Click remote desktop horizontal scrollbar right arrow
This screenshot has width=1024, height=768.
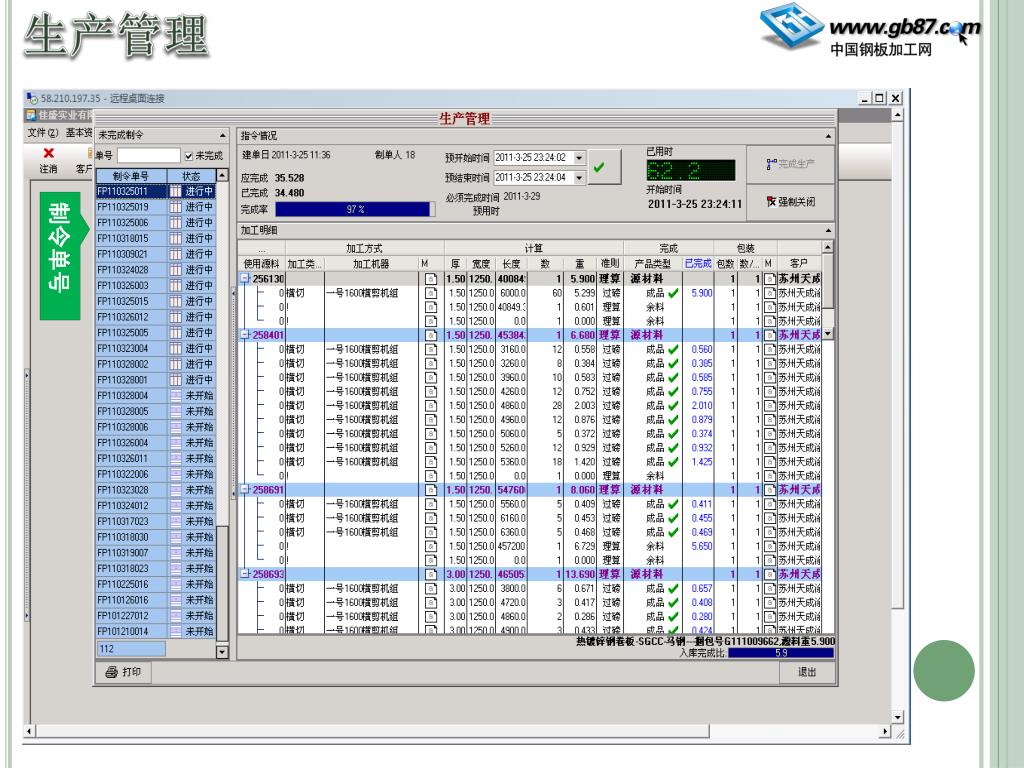[x=885, y=731]
